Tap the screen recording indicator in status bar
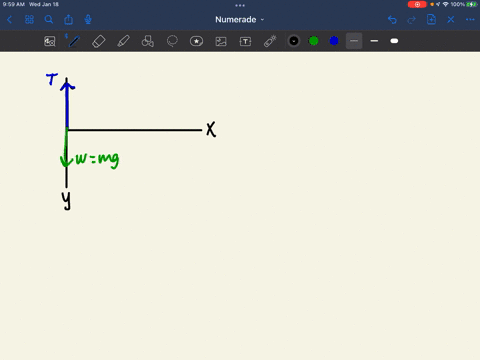480x360 pixels. [417, 4]
